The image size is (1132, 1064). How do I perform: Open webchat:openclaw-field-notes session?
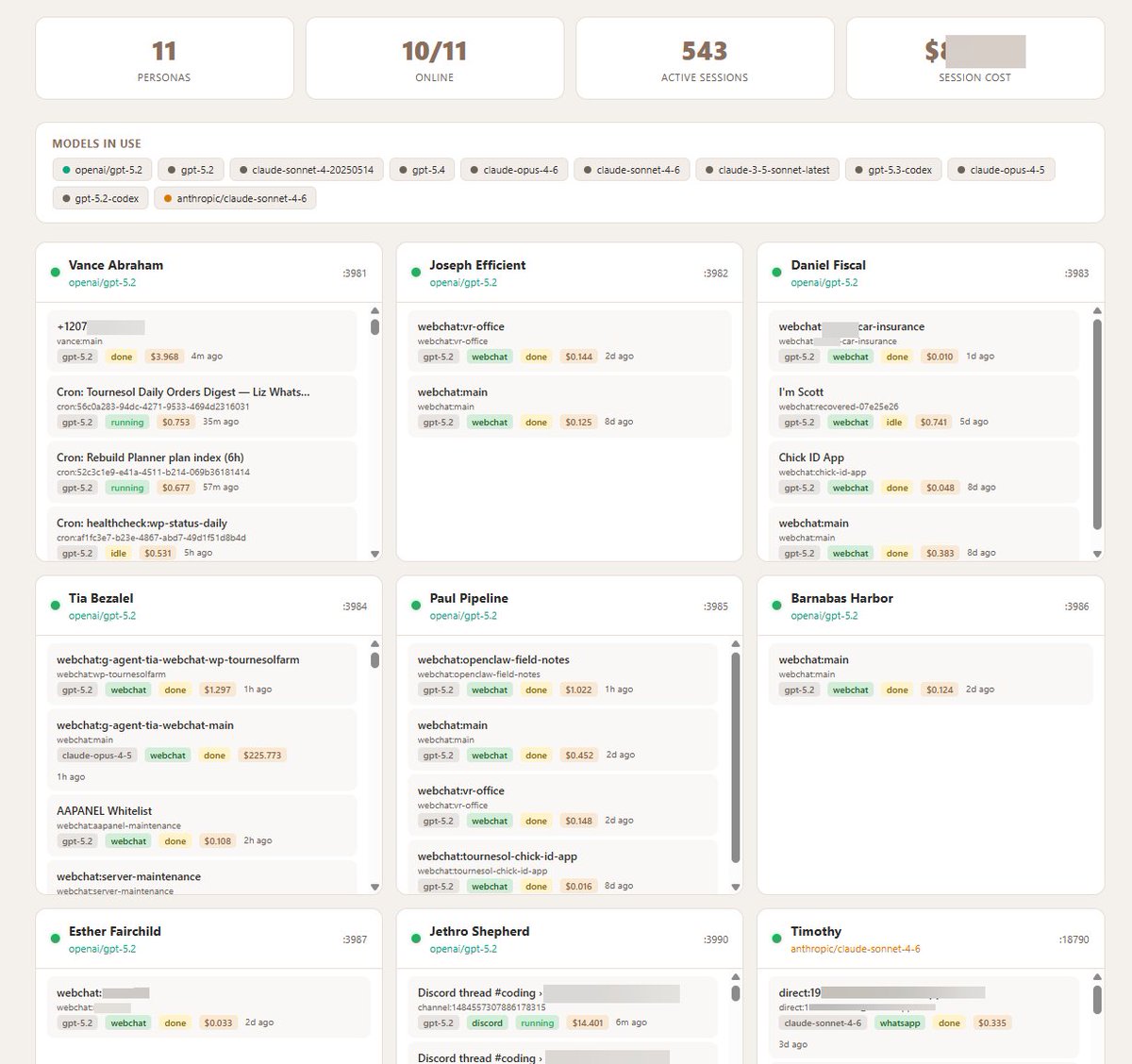(563, 673)
